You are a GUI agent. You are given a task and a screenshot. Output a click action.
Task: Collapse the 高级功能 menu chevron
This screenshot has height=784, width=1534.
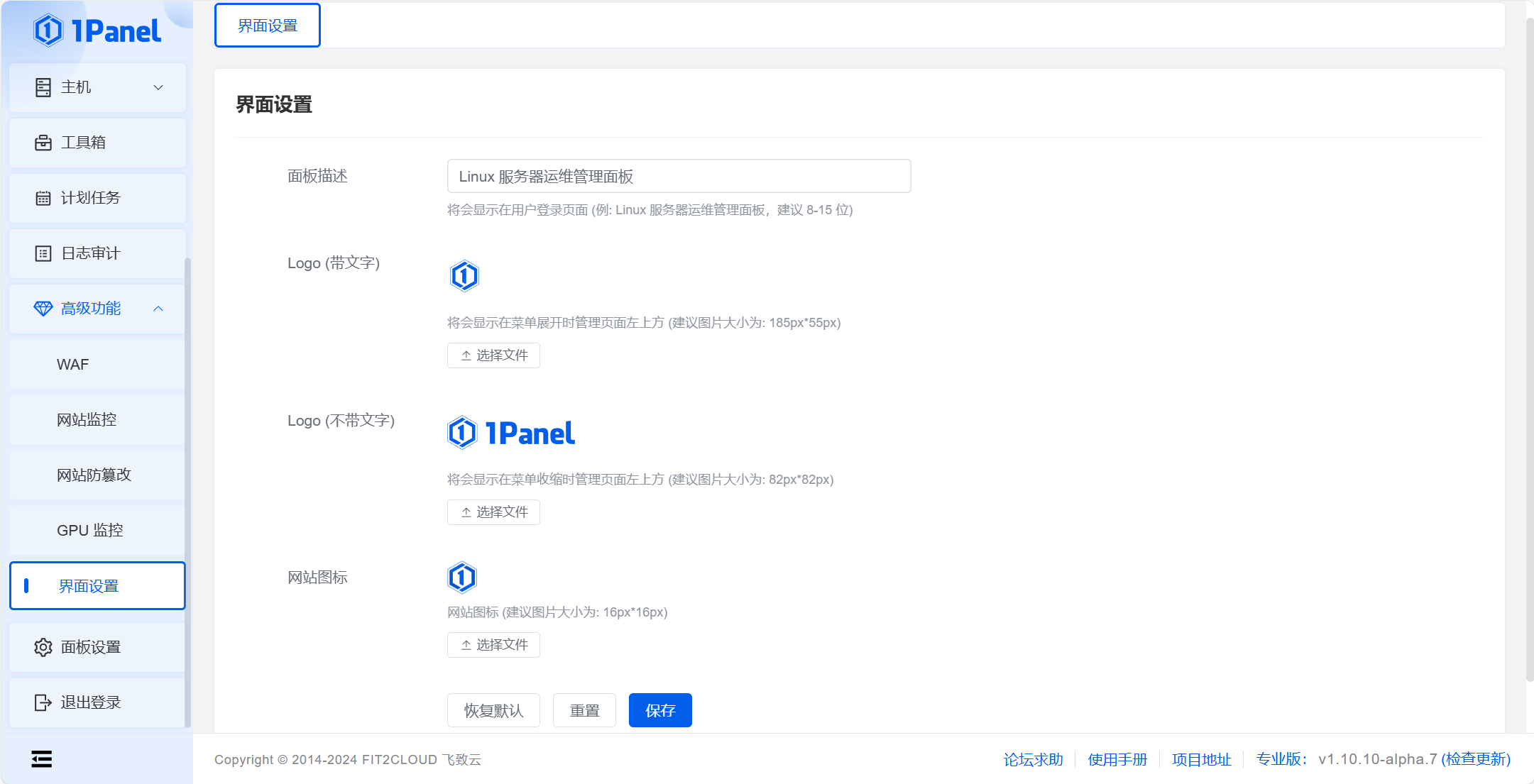(x=158, y=309)
